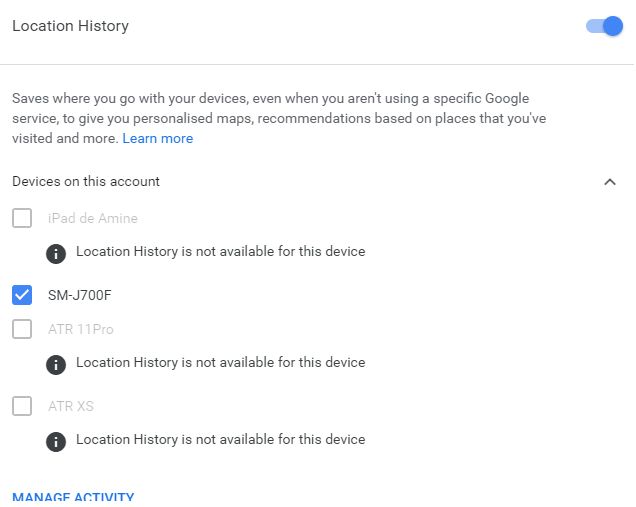This screenshot has width=636, height=507.
Task: Collapse the devices list with the chevron
Action: 610,182
